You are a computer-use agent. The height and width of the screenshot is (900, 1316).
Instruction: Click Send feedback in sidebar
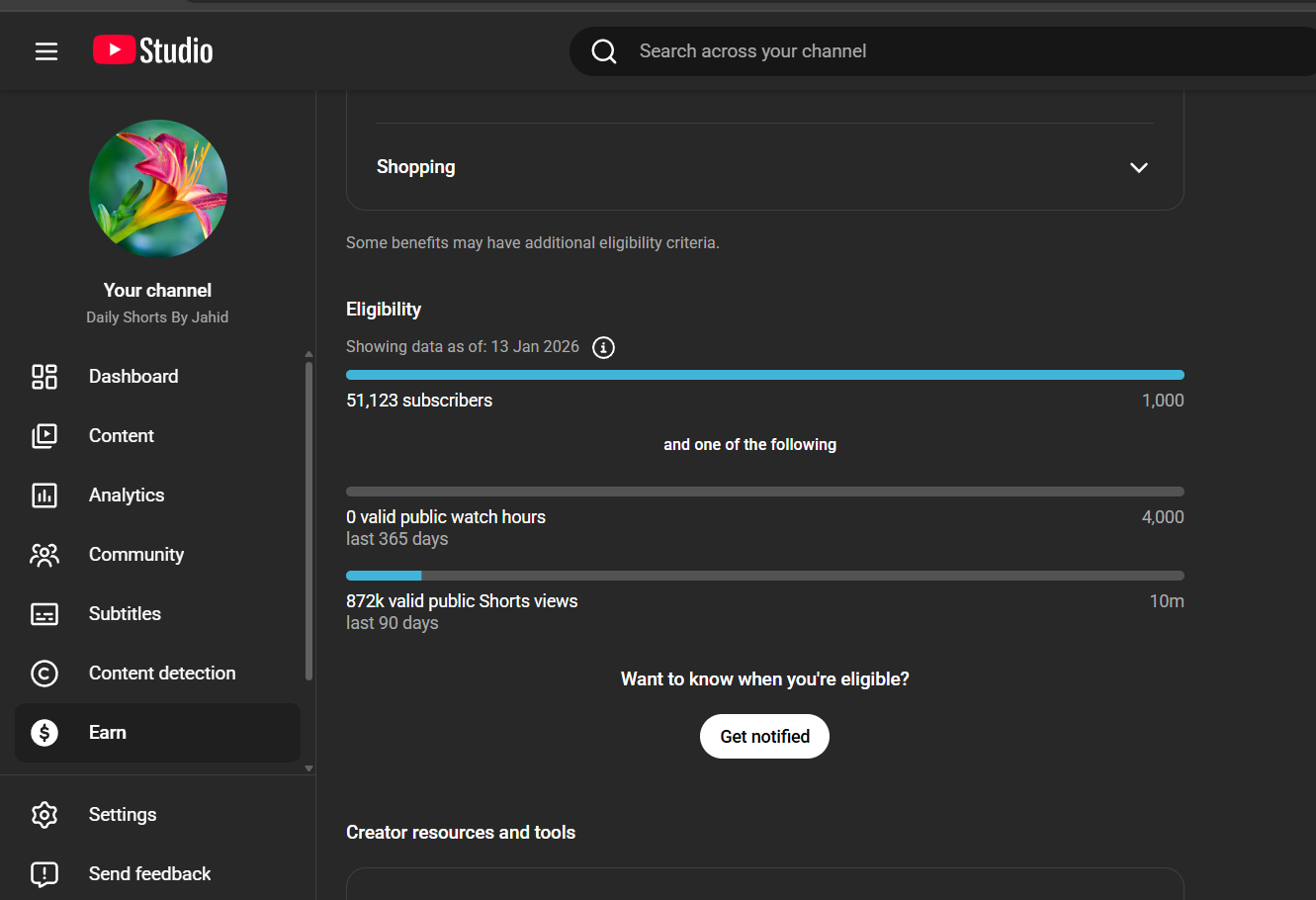pos(149,874)
